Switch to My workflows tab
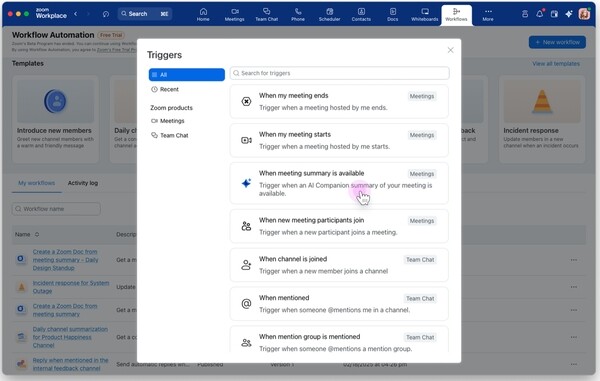 click(37, 183)
